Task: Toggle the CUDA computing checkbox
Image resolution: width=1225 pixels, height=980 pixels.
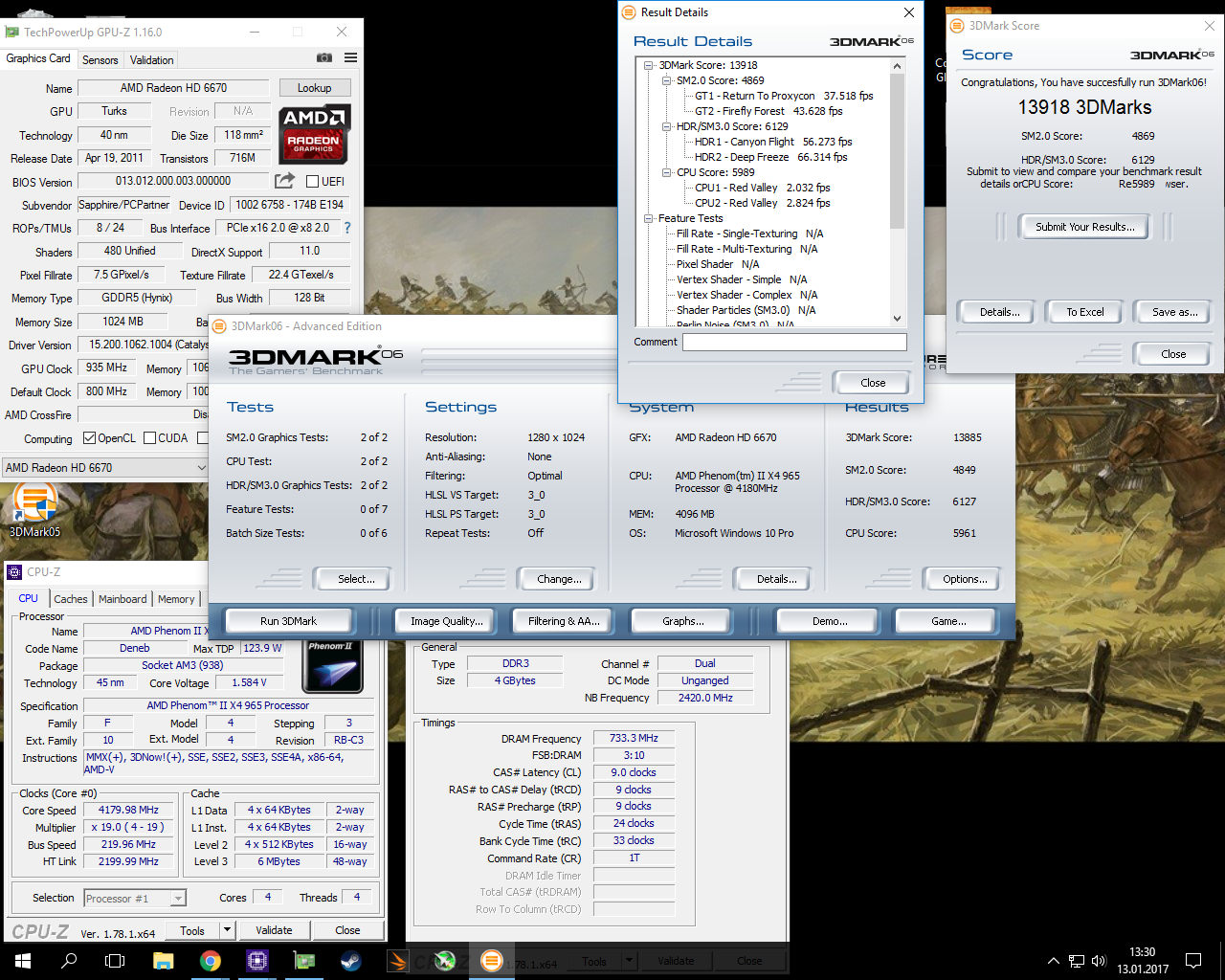Action: tap(149, 438)
